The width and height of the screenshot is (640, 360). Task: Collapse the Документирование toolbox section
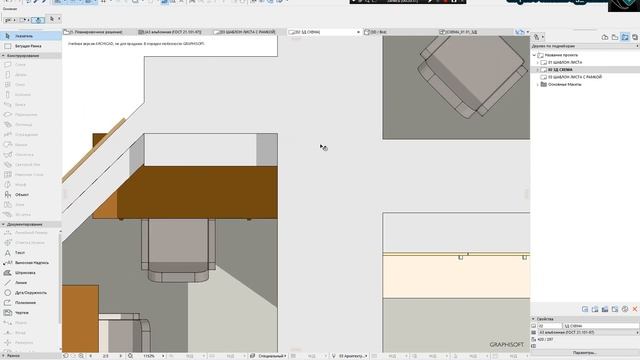pos(3,224)
